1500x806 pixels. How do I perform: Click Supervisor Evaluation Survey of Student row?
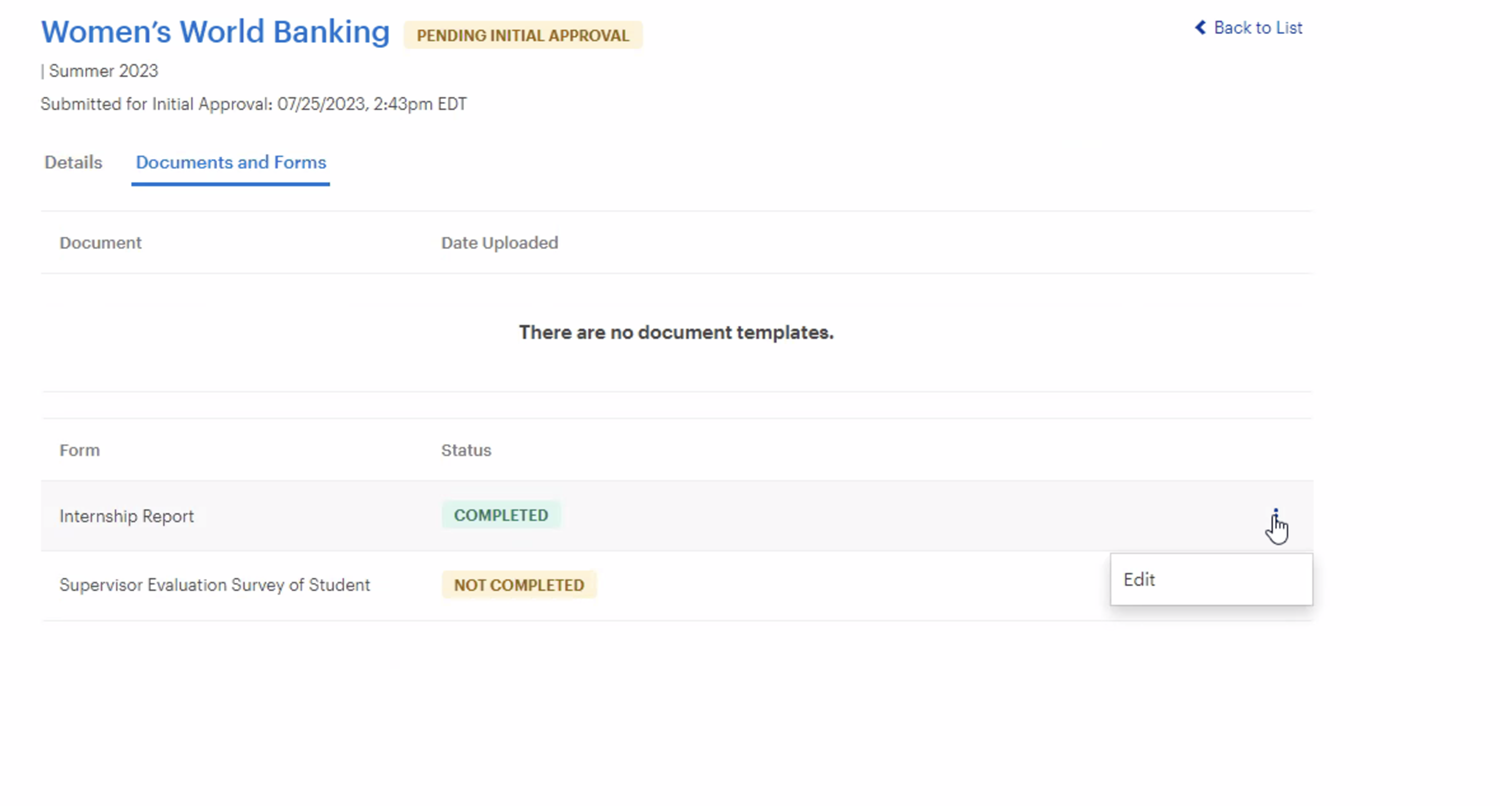point(676,585)
